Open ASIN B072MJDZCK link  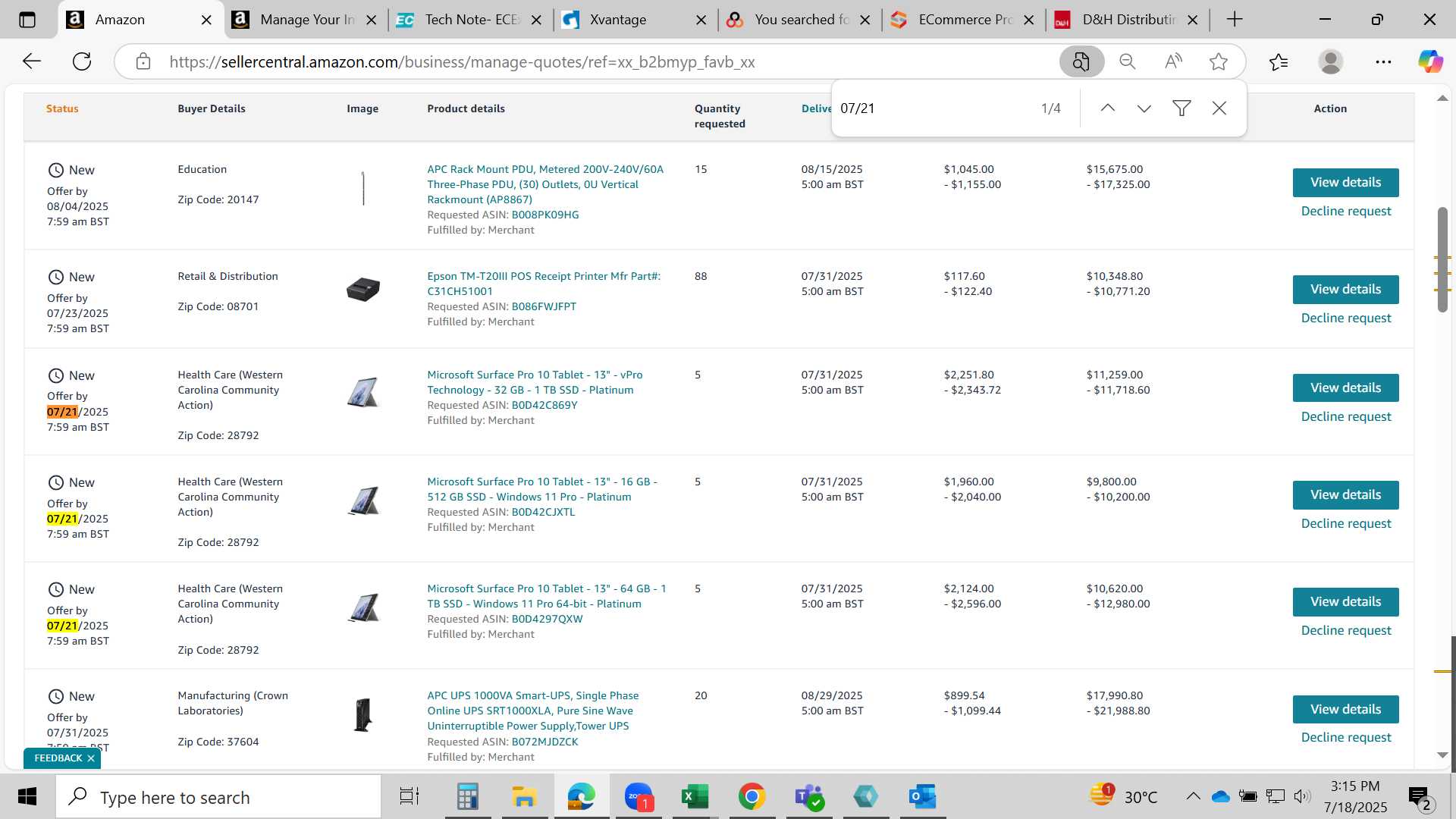544,742
